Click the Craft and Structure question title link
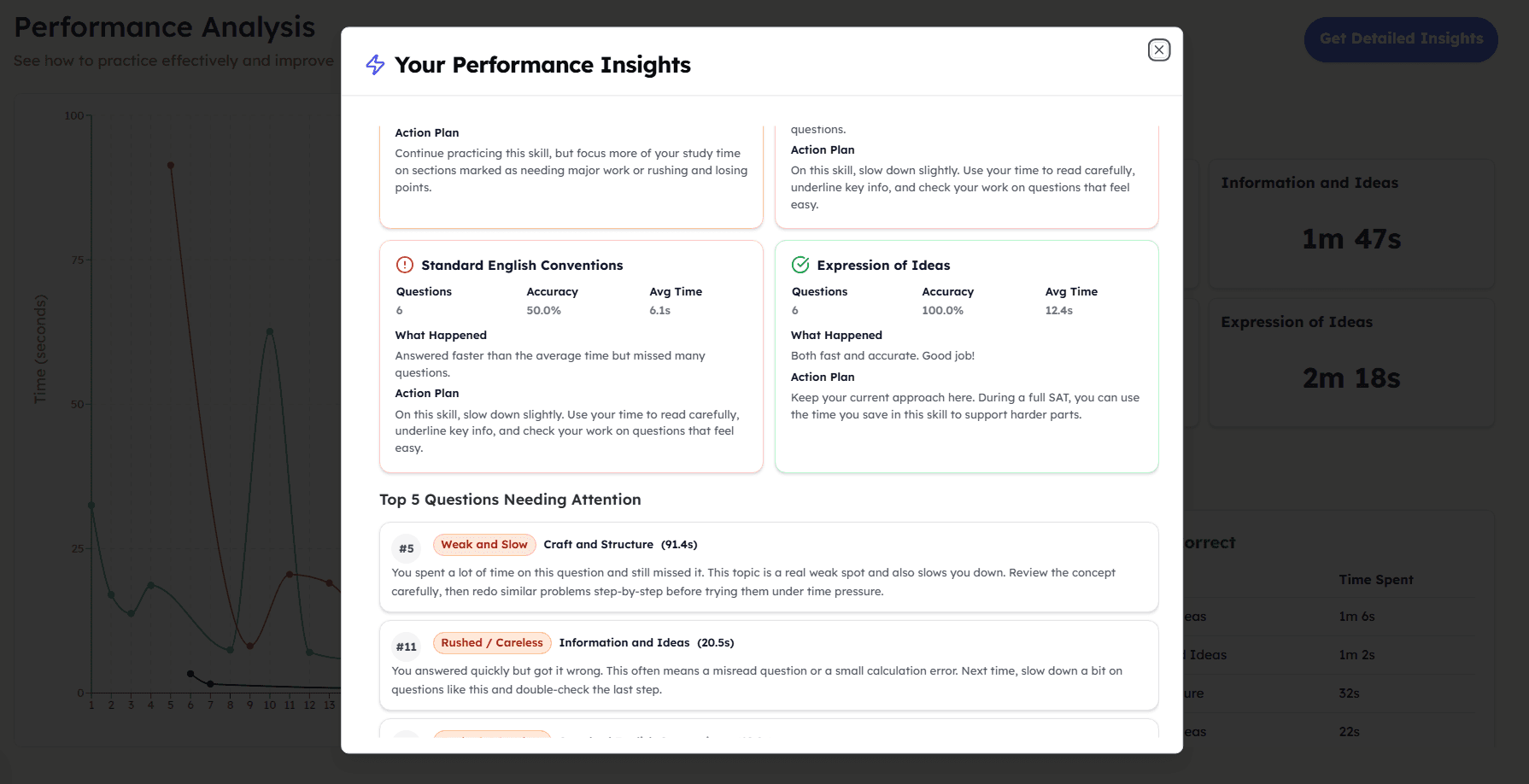The width and height of the screenshot is (1529, 784). tap(599, 544)
